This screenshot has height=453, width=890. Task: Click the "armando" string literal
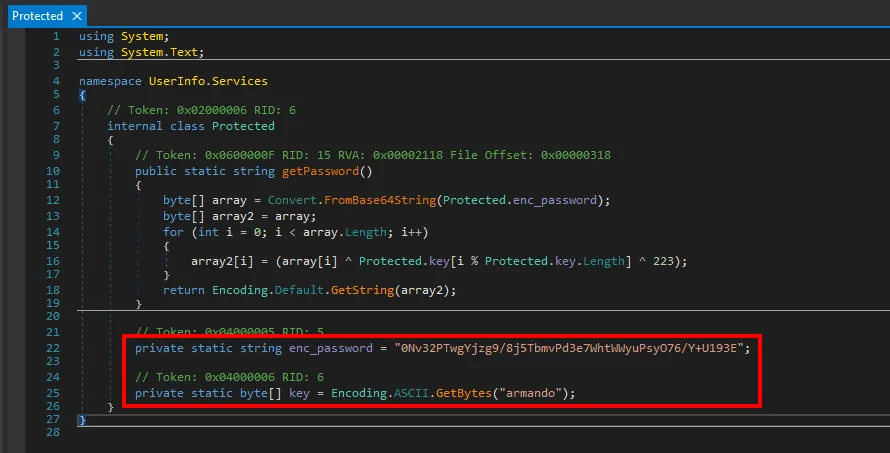tap(531, 393)
